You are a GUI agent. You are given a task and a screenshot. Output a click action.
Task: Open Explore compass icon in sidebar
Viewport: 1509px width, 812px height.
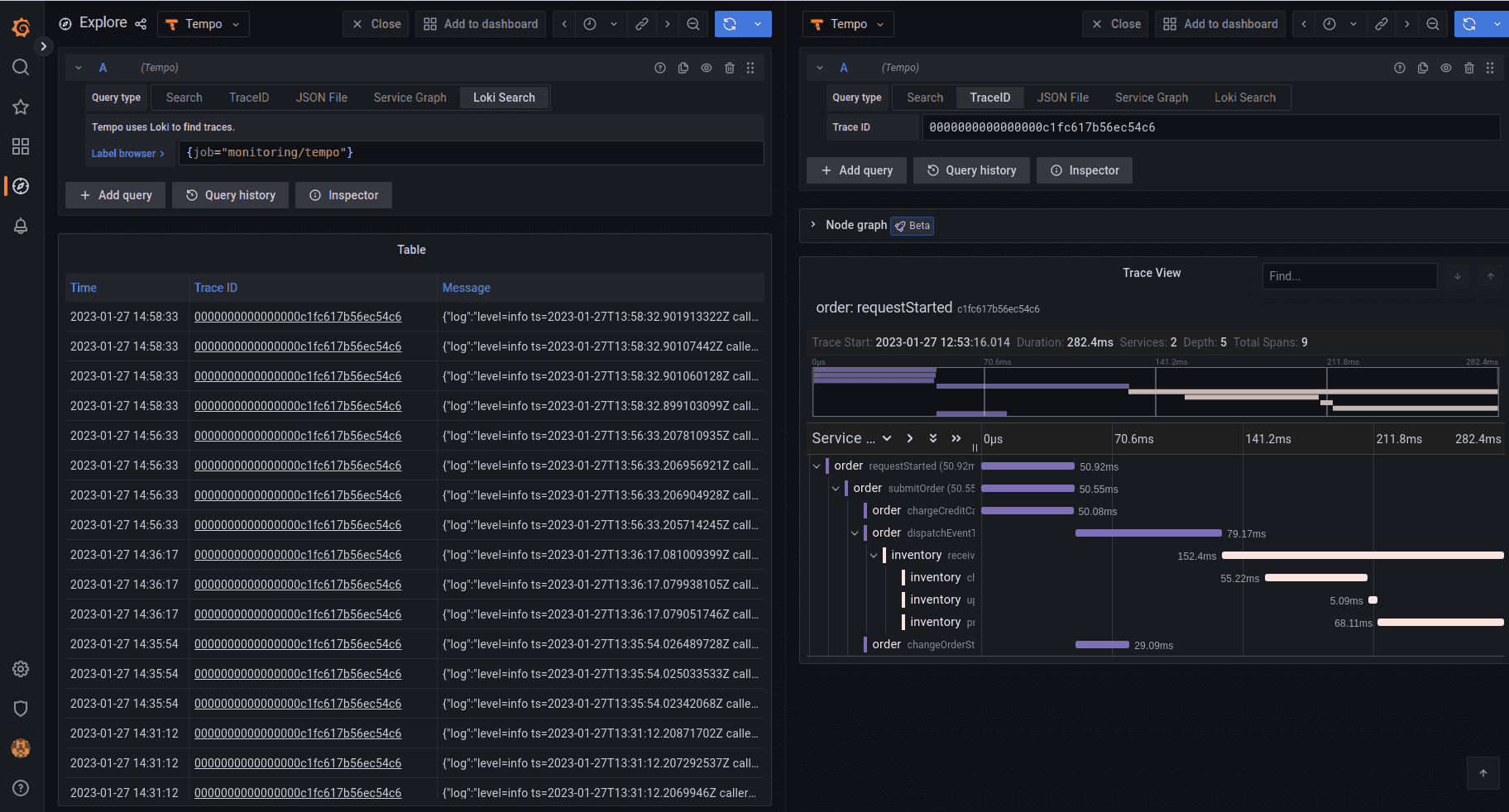(21, 186)
